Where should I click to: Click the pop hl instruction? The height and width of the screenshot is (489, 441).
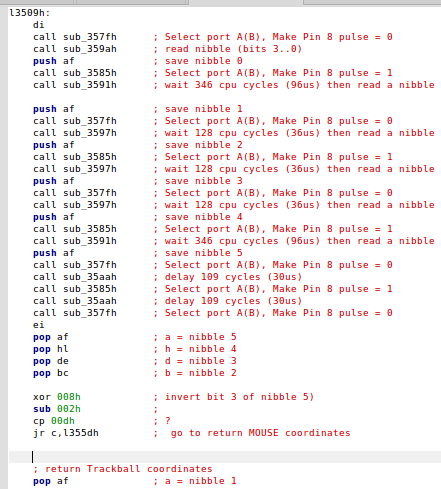(x=51, y=349)
